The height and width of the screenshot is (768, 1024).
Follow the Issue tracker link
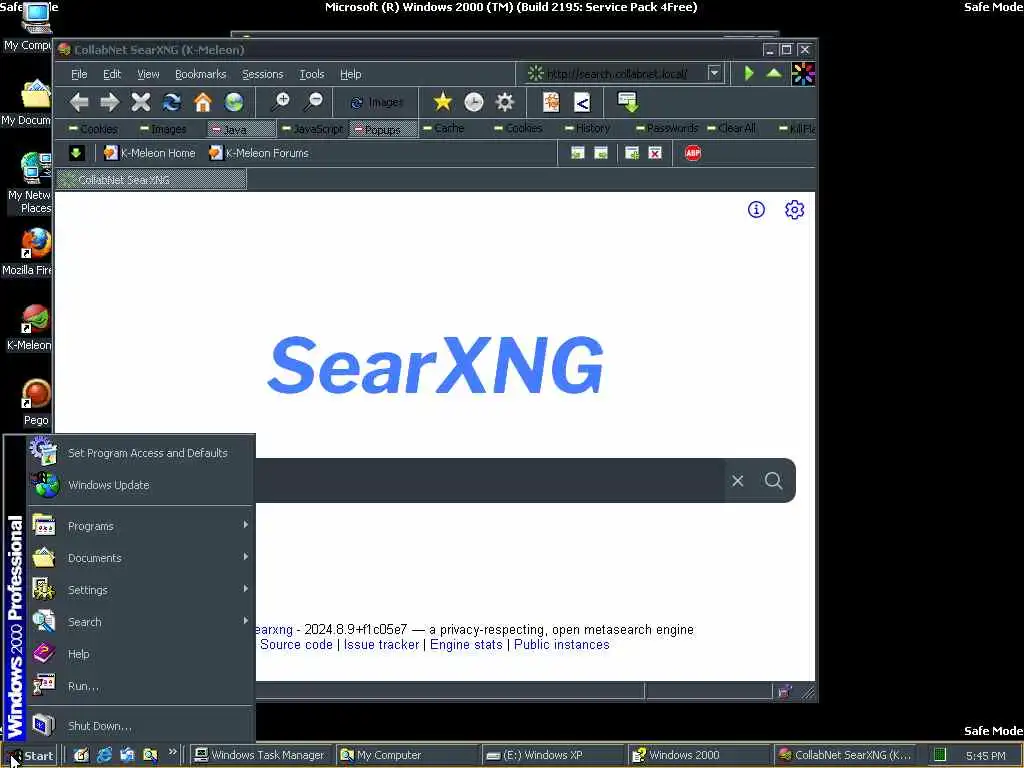coord(381,645)
